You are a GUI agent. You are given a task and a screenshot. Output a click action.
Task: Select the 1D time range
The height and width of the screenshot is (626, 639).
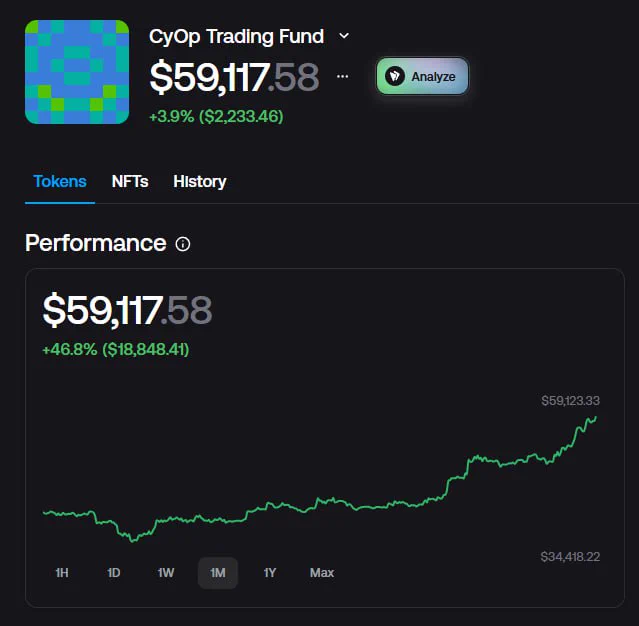tap(114, 573)
